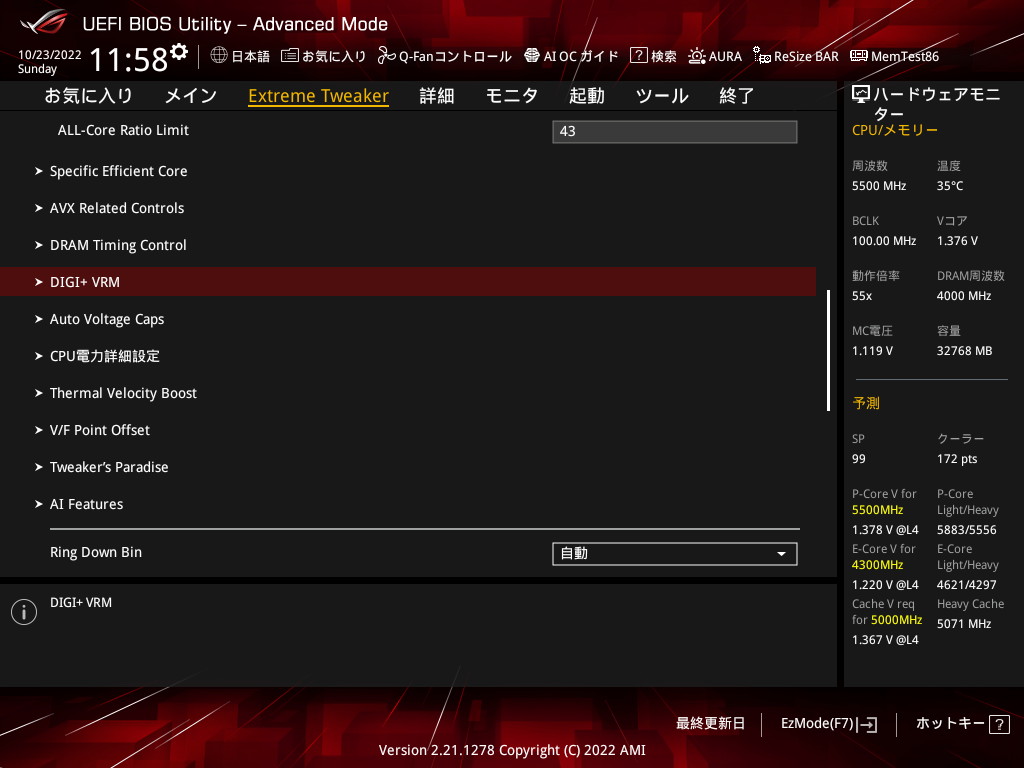Open the モニタ tab

[x=512, y=96]
